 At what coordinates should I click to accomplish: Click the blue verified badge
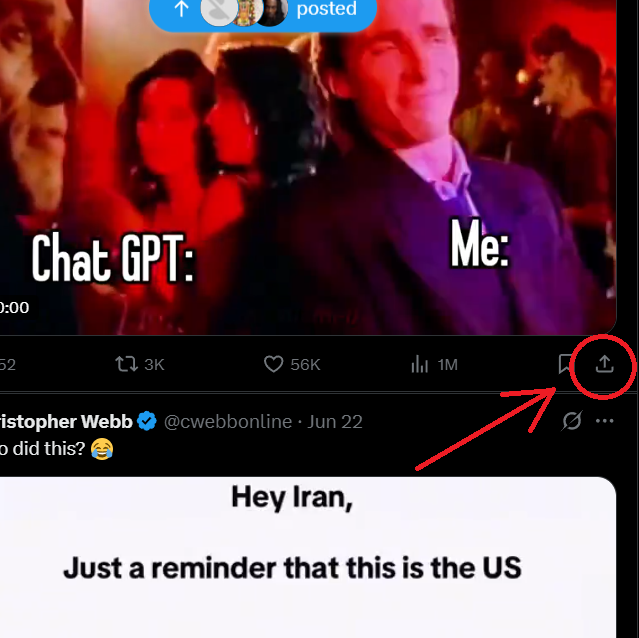[x=147, y=421]
